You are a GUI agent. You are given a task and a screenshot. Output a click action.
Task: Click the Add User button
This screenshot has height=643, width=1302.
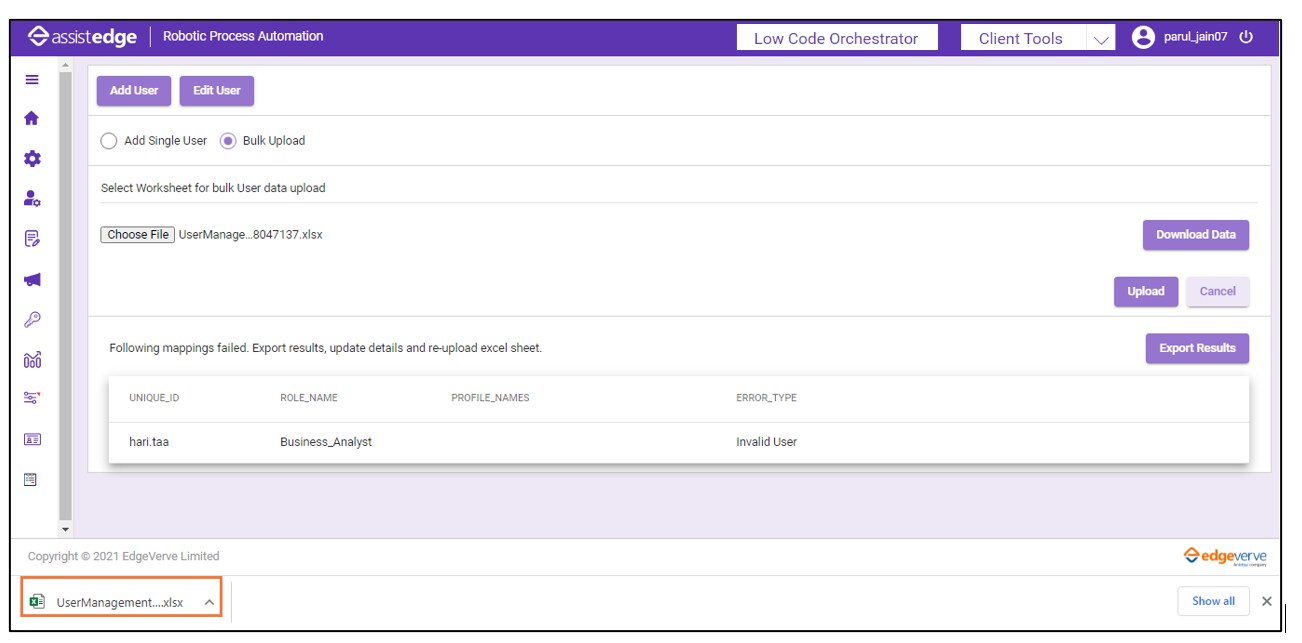pyautogui.click(x=134, y=91)
